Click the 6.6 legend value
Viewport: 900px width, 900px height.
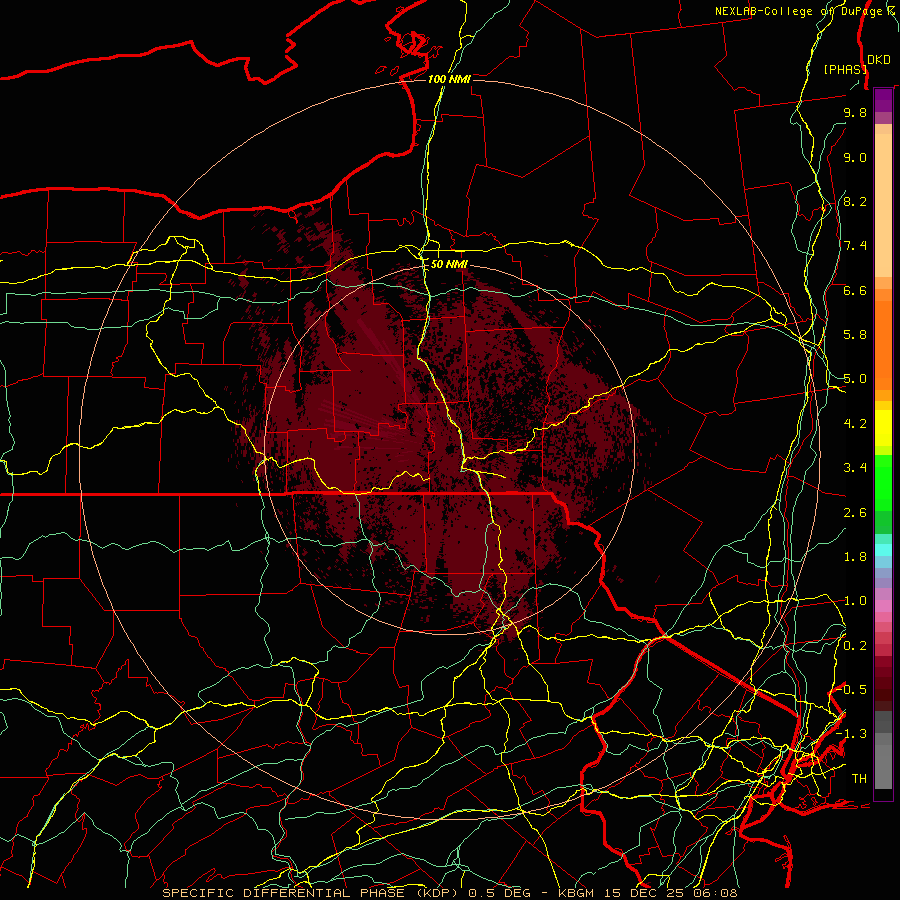855,290
